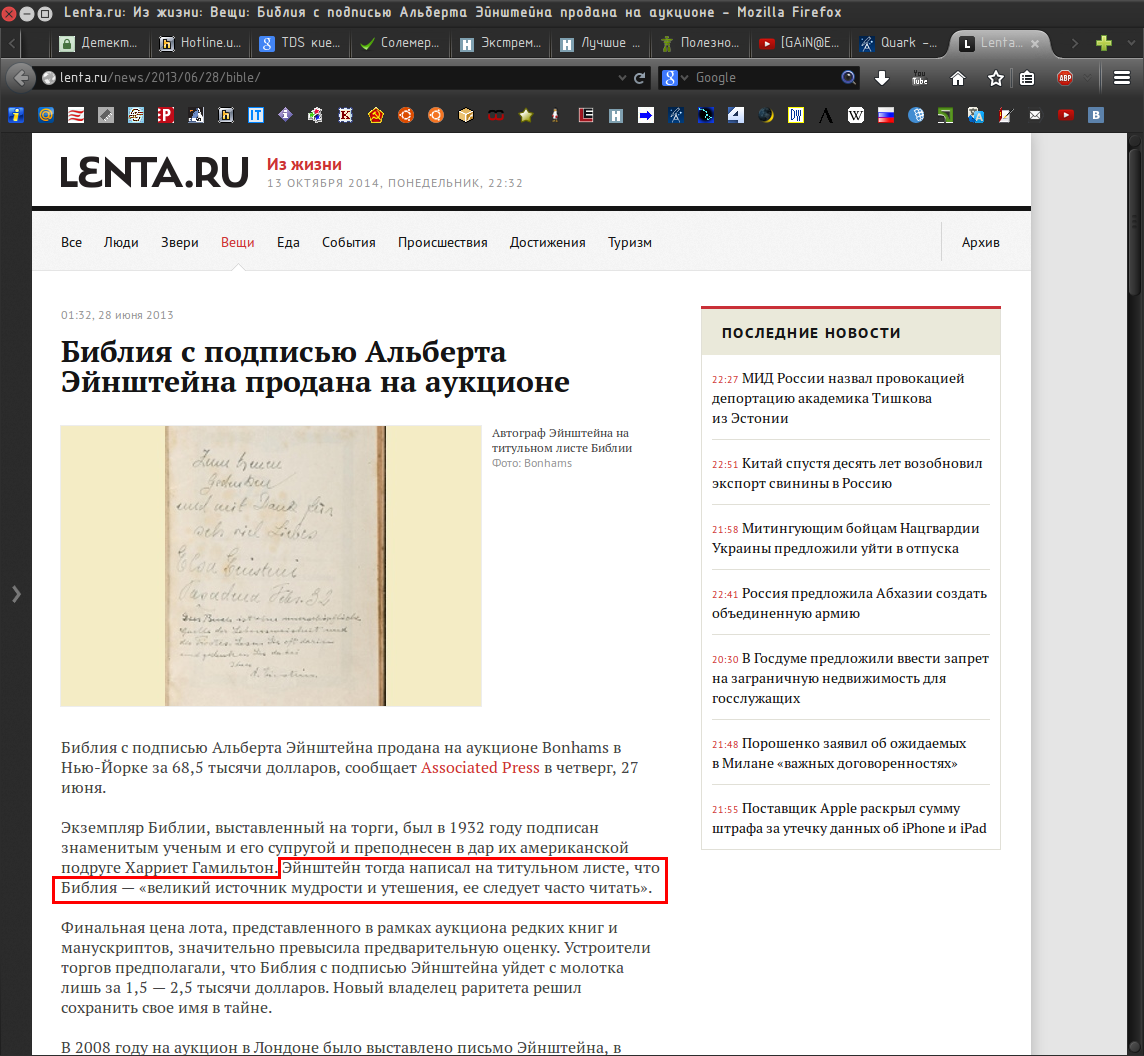The height and width of the screenshot is (1056, 1144).
Task: Click the YouTube toolbar icon
Action: [920, 78]
